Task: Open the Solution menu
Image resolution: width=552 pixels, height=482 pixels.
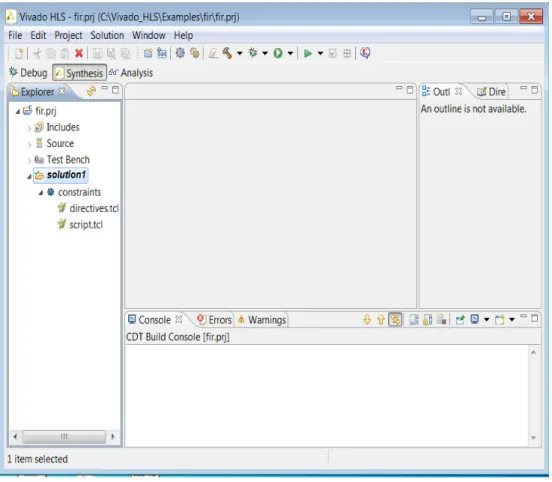Action: [x=107, y=35]
